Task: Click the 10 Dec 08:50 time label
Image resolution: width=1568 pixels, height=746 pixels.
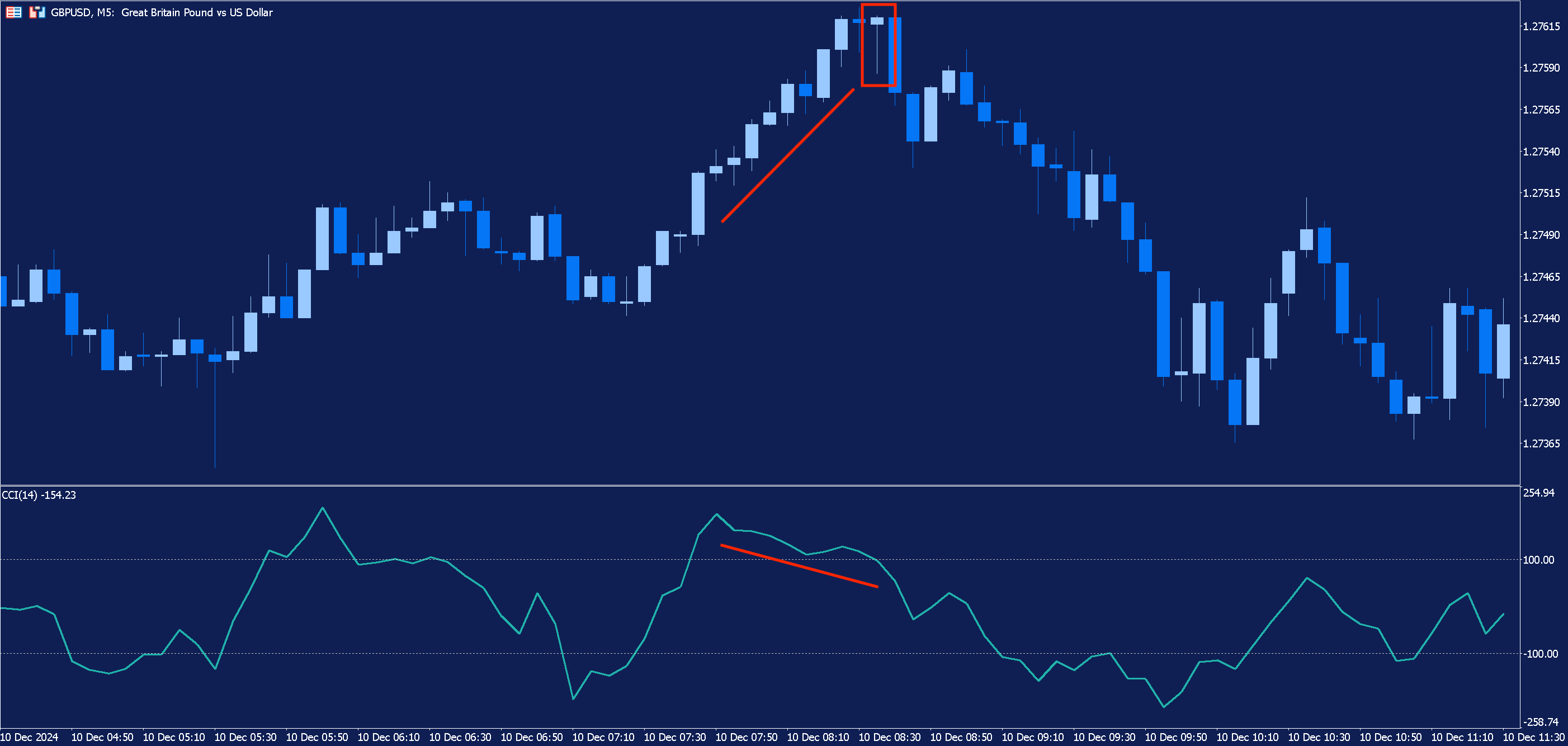Action: click(962, 738)
